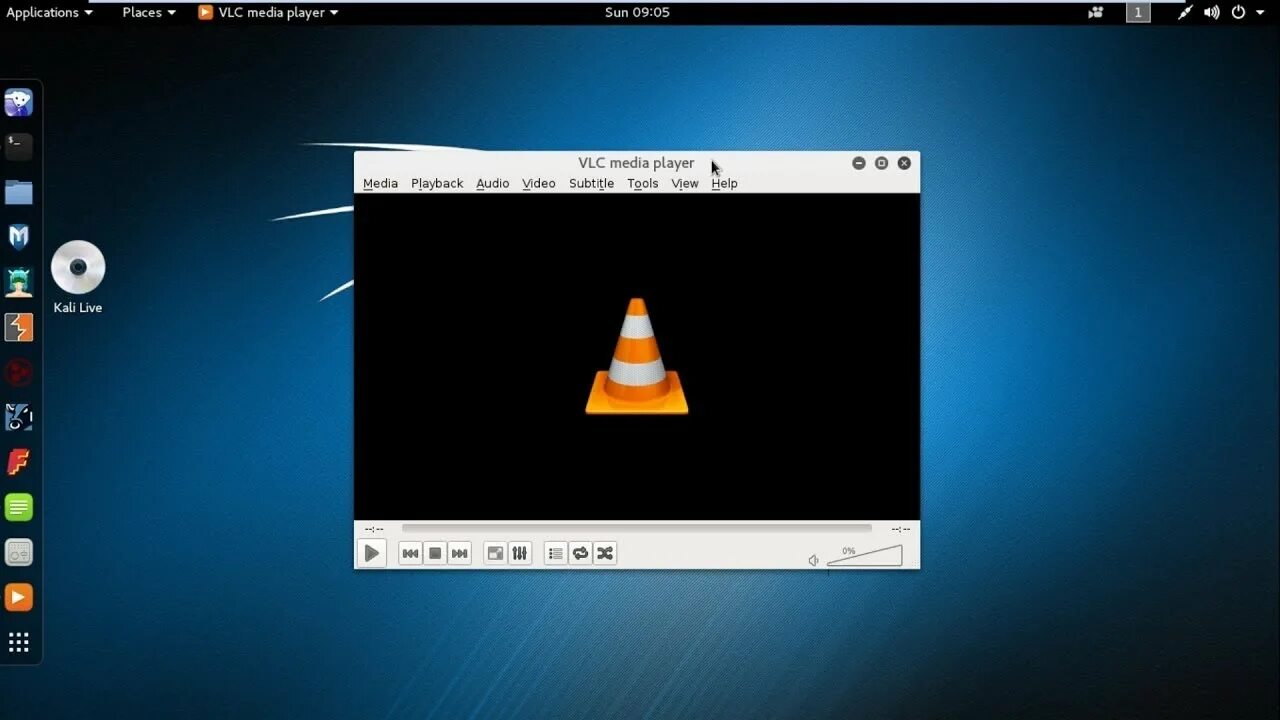This screenshot has height=720, width=1280.
Task: Launch Armitage from dock
Action: [x=19, y=282]
